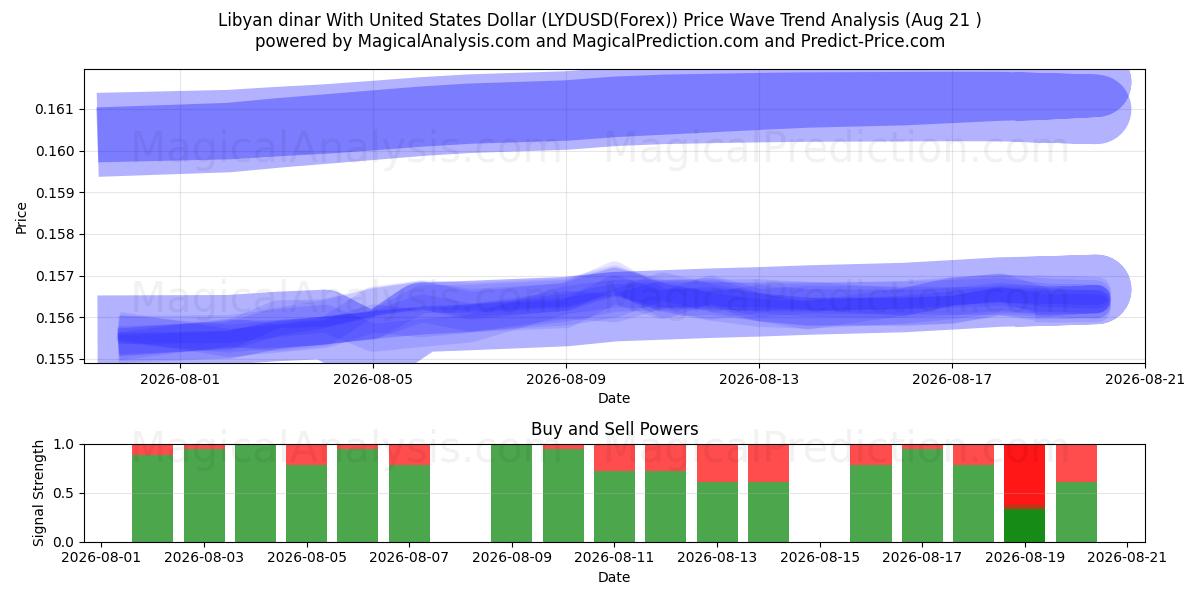
Task: Click the 0.0 signal strength tick label
Action: pyautogui.click(x=65, y=542)
